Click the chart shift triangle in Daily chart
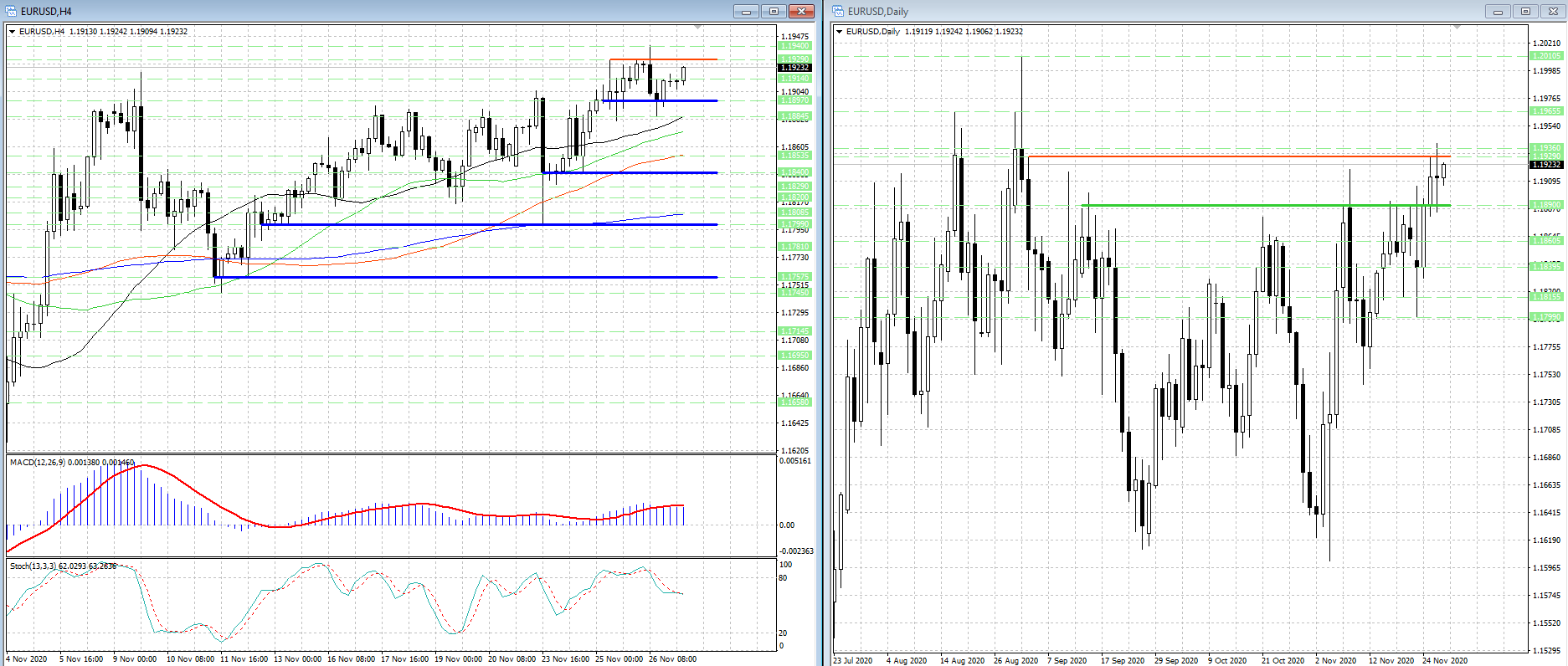This screenshot has width=1568, height=666. [x=1457, y=28]
